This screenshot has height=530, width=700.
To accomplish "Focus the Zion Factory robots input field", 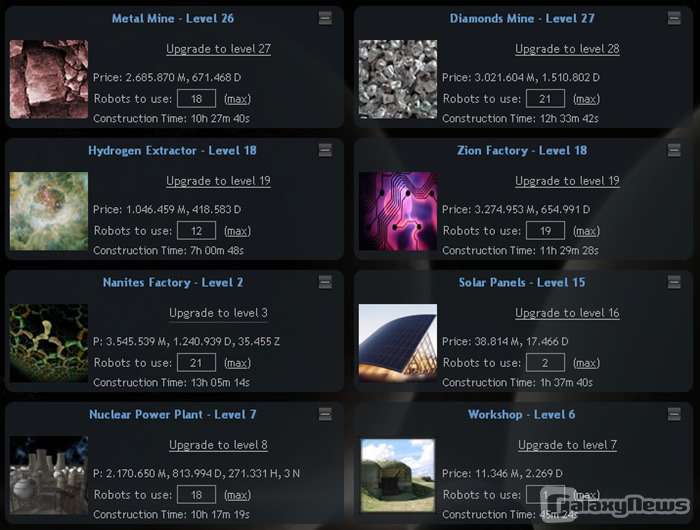I will (x=545, y=231).
